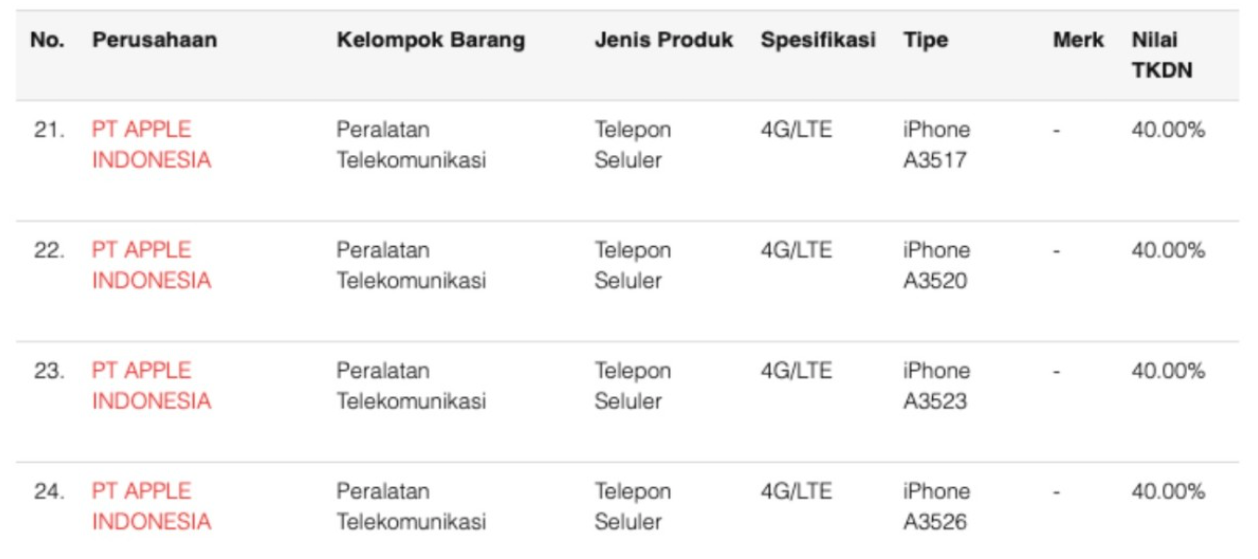Select the iPhone A3520 type cell
Viewport: 1258px width, 559px height.
936,265
